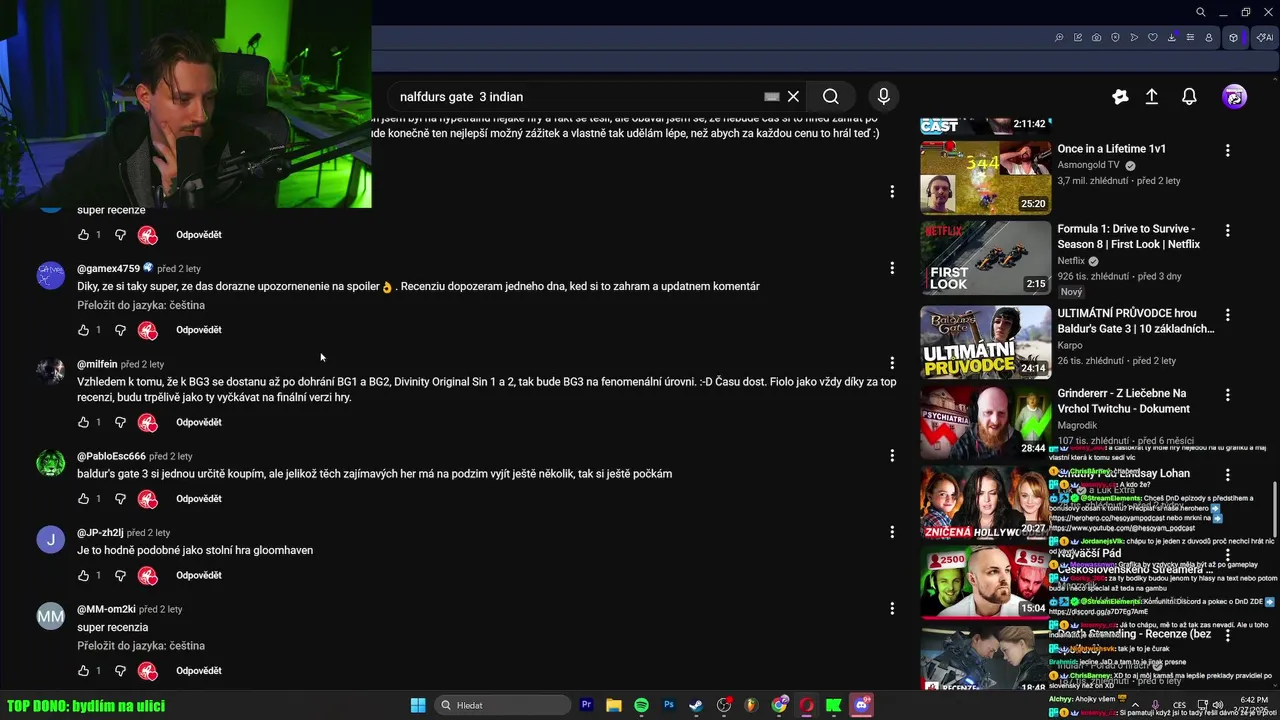
Task: Open Spotify from the taskbar
Action: tap(641, 705)
